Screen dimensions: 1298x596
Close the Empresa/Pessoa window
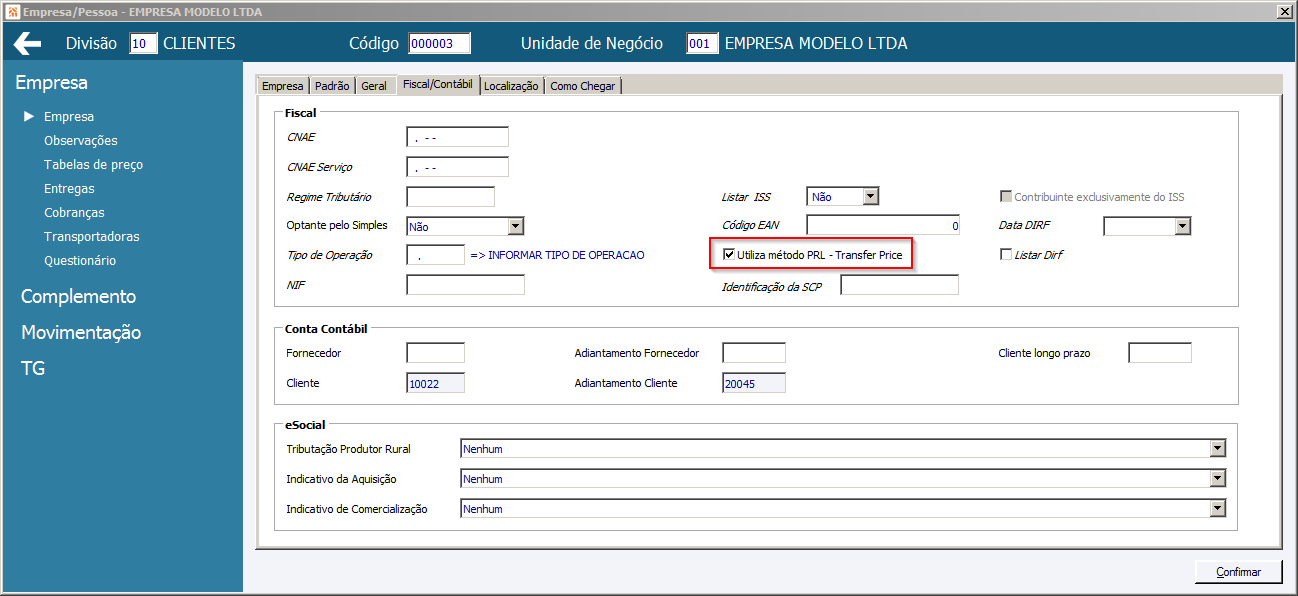tap(1284, 10)
